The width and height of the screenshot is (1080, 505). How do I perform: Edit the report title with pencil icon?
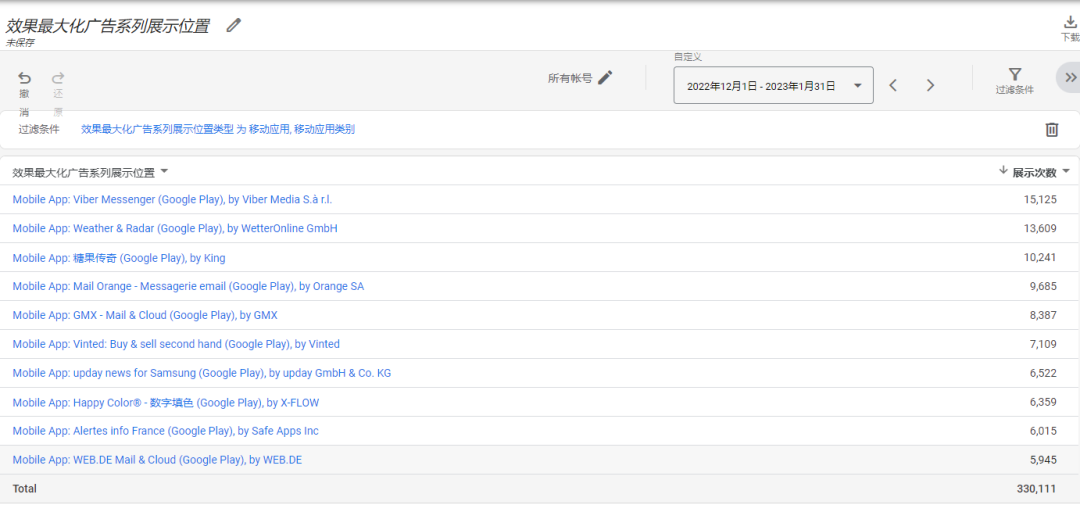pyautogui.click(x=234, y=25)
